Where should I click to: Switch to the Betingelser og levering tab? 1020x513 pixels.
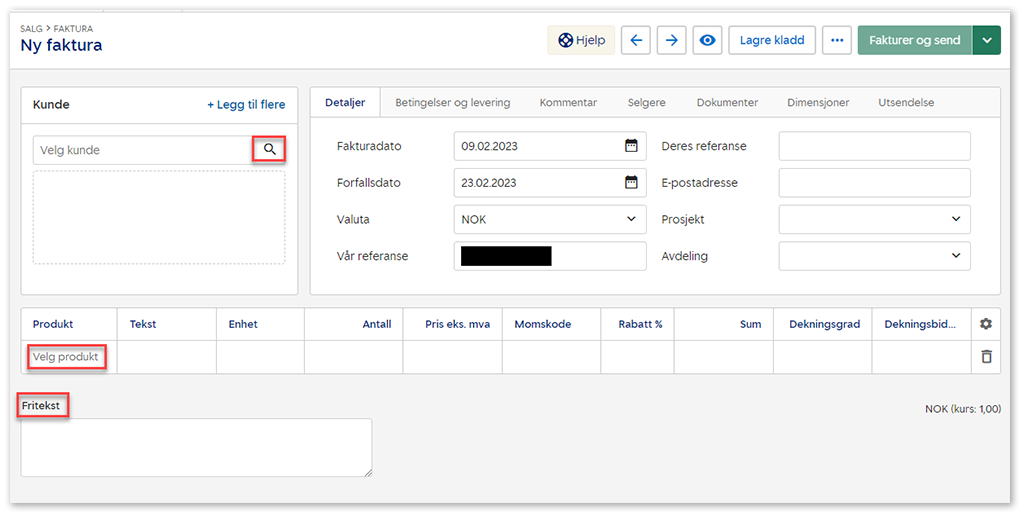452,102
